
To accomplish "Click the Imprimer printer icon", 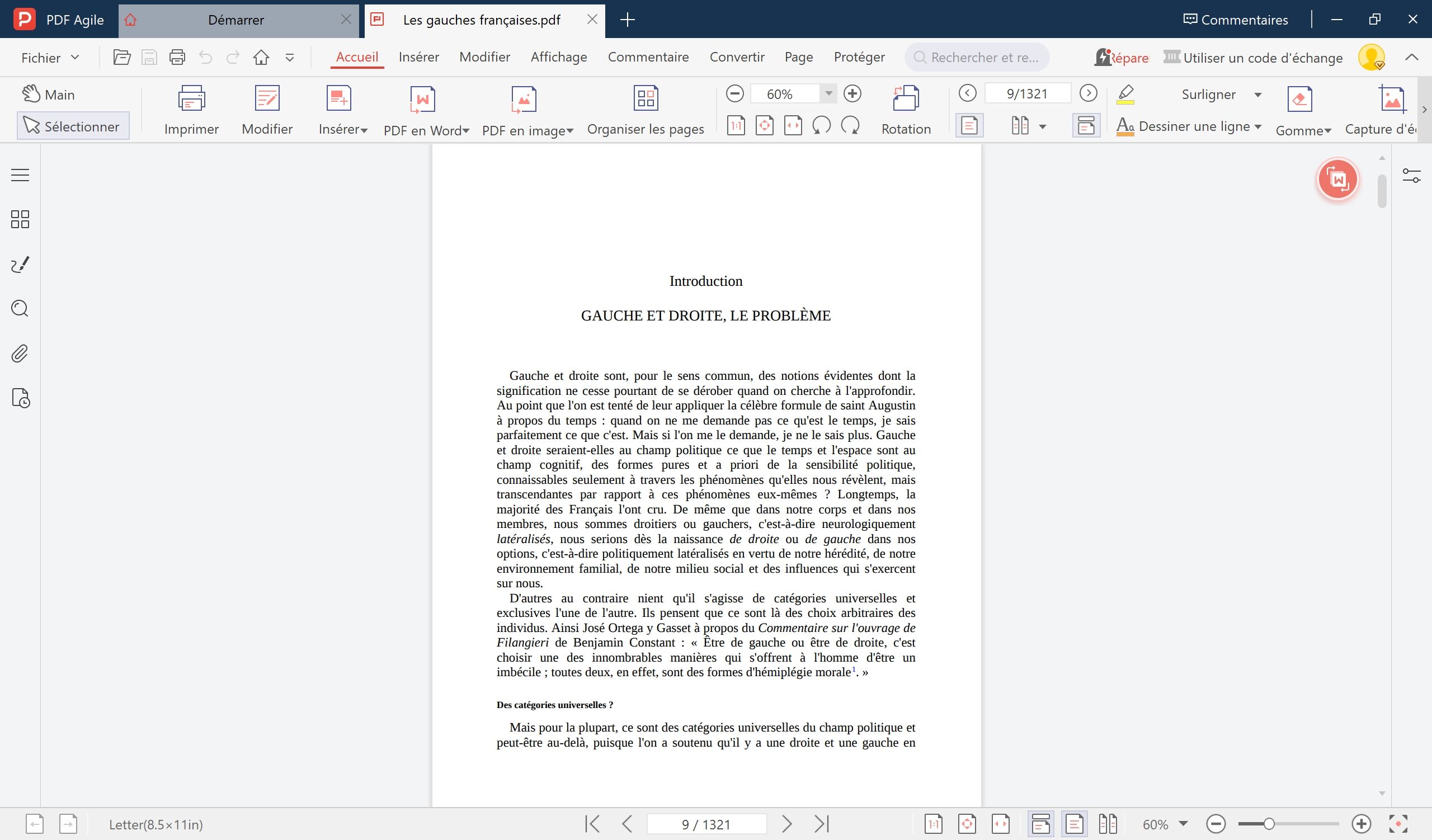I will 191,99.
